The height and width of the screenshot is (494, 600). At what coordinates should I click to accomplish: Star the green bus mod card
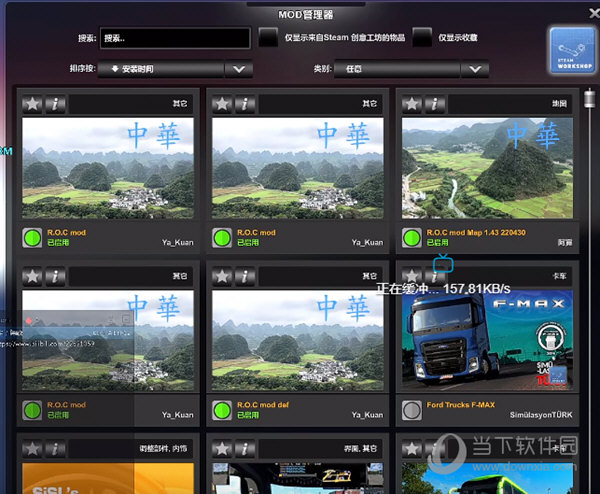pyautogui.click(x=412, y=449)
